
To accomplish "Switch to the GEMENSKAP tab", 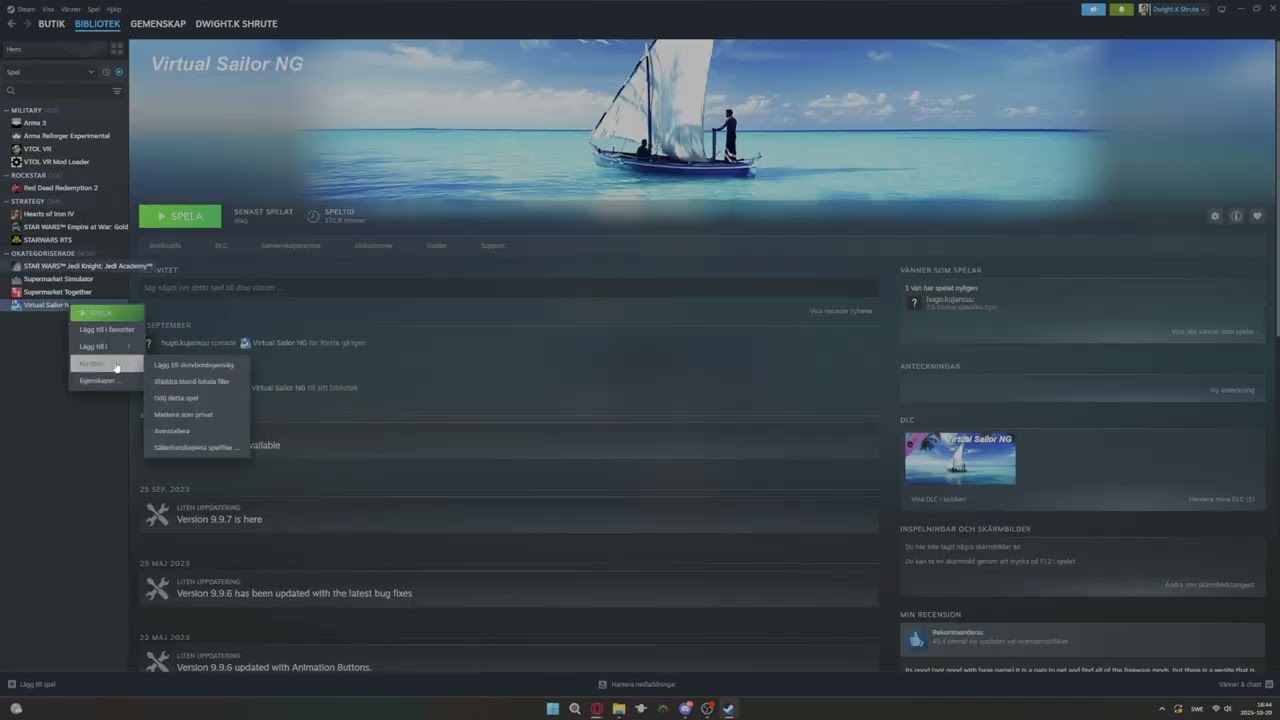I will tap(158, 24).
